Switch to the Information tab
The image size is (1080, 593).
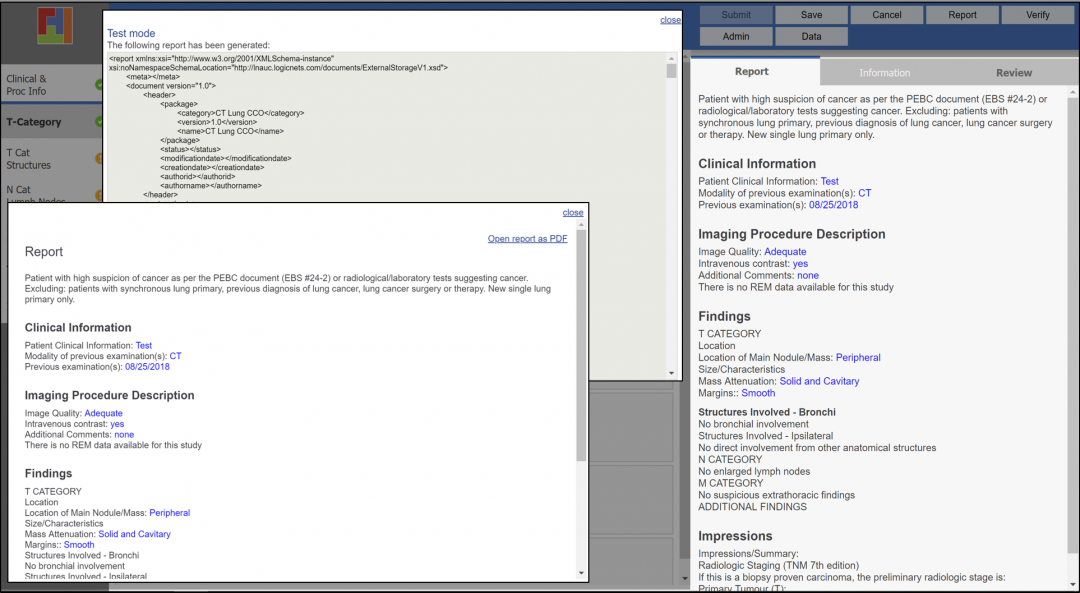(x=882, y=71)
